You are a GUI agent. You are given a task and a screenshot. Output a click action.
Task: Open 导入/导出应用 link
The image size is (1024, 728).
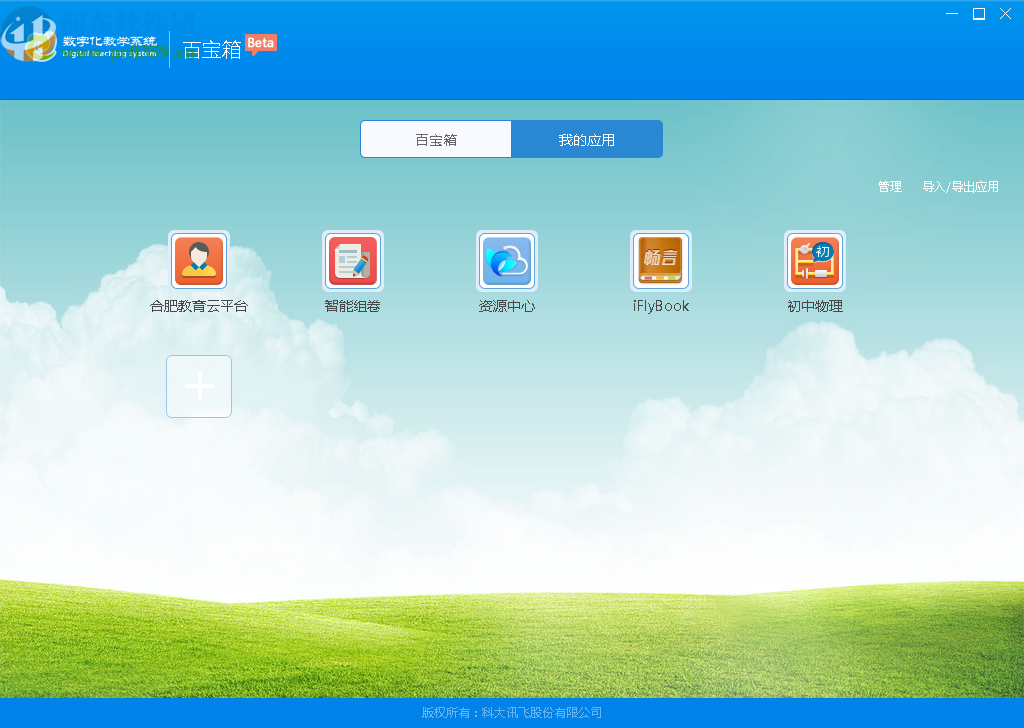pos(960,187)
